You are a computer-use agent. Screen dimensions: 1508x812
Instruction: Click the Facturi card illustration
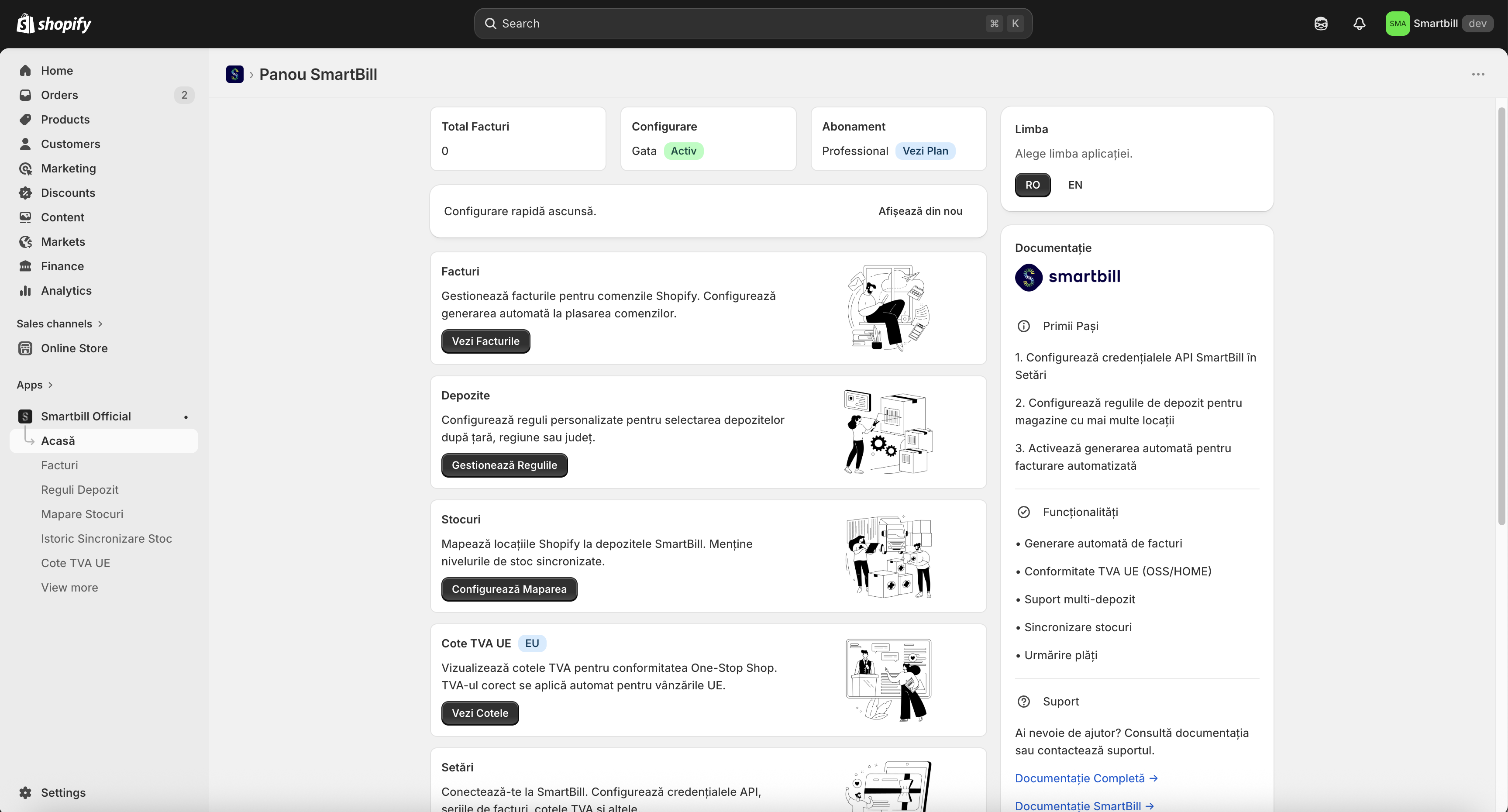click(x=888, y=308)
